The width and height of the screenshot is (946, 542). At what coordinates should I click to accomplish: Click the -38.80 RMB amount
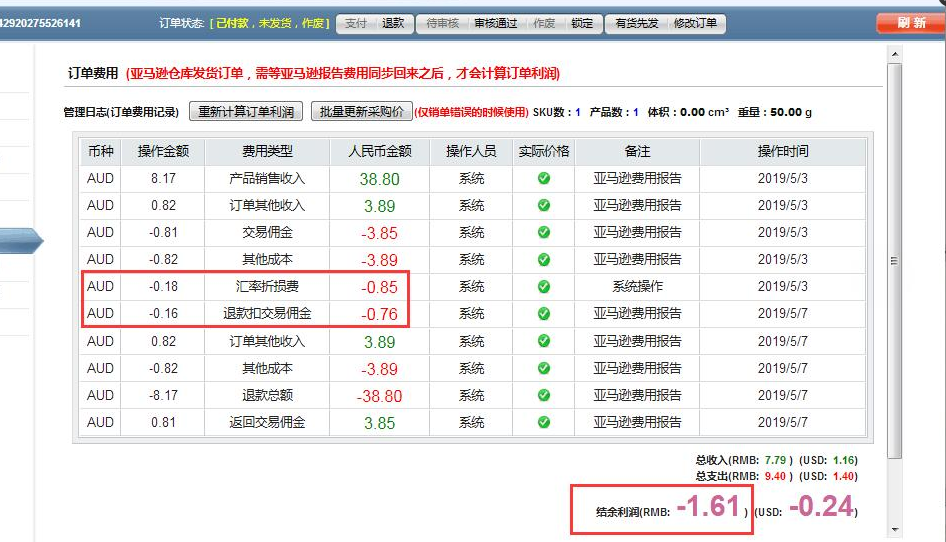pyautogui.click(x=379, y=396)
